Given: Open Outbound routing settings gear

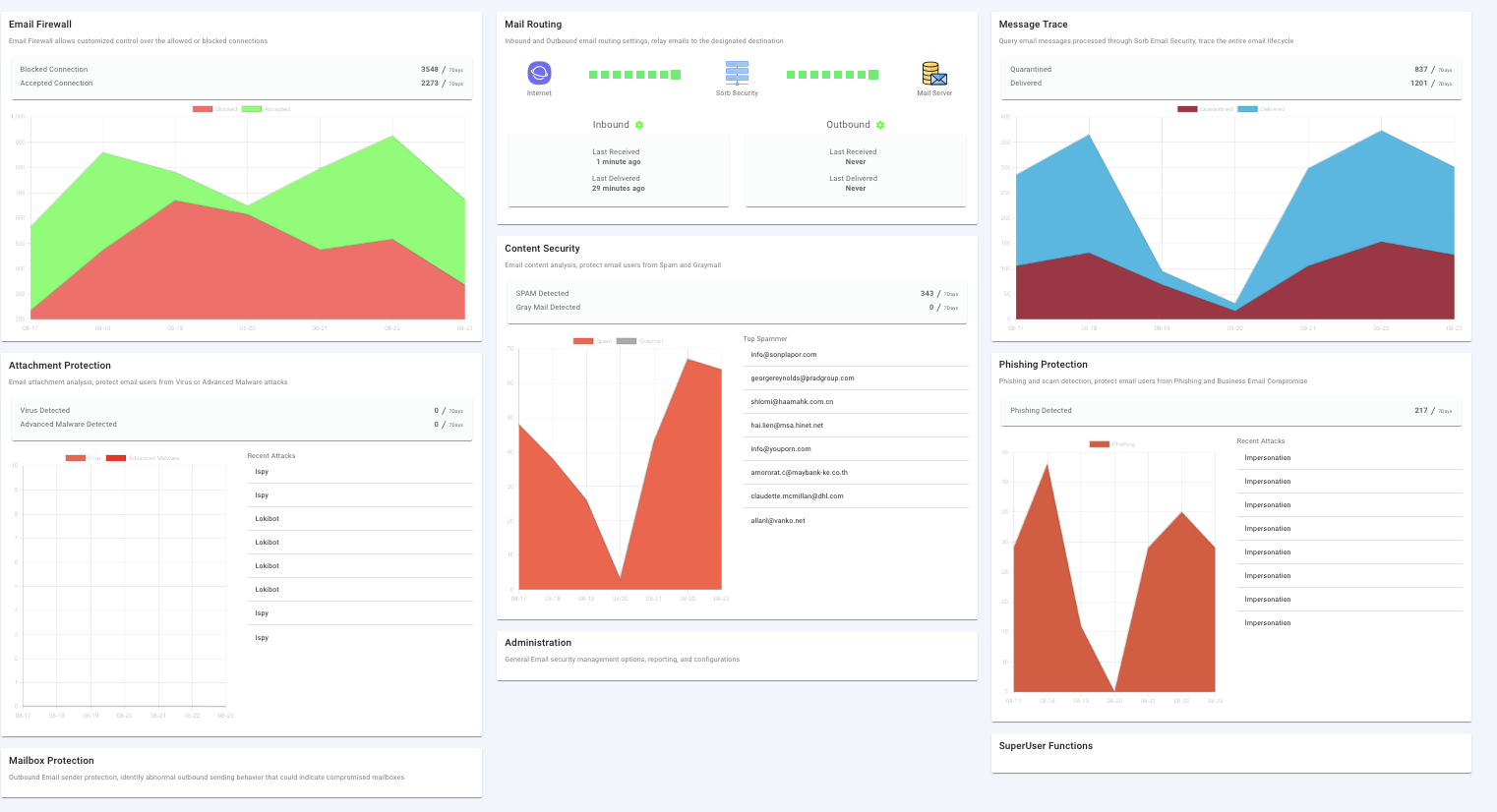Looking at the screenshot, I should [880, 125].
